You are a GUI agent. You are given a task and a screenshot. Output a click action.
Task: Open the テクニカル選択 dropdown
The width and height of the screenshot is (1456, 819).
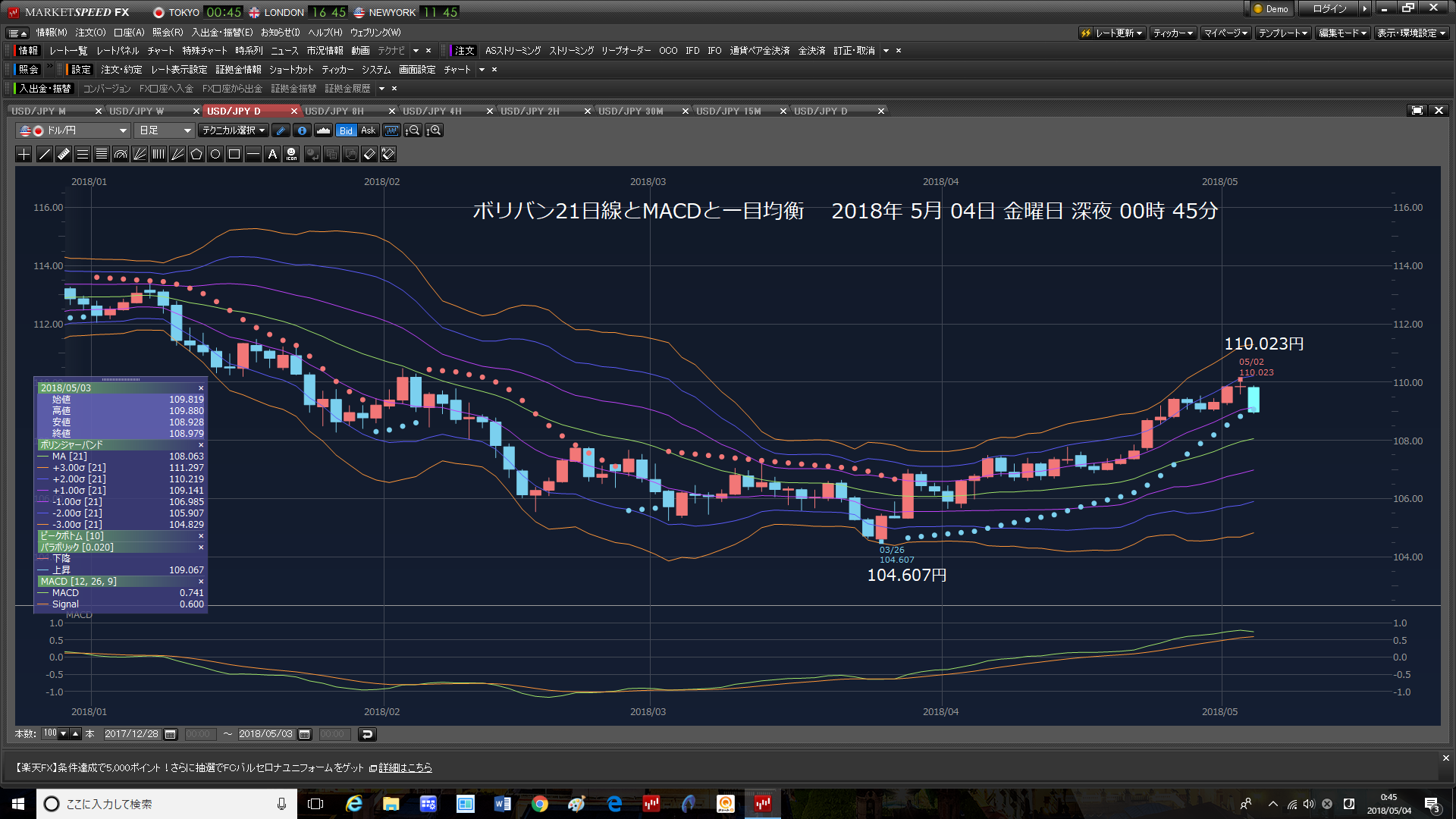point(234,130)
